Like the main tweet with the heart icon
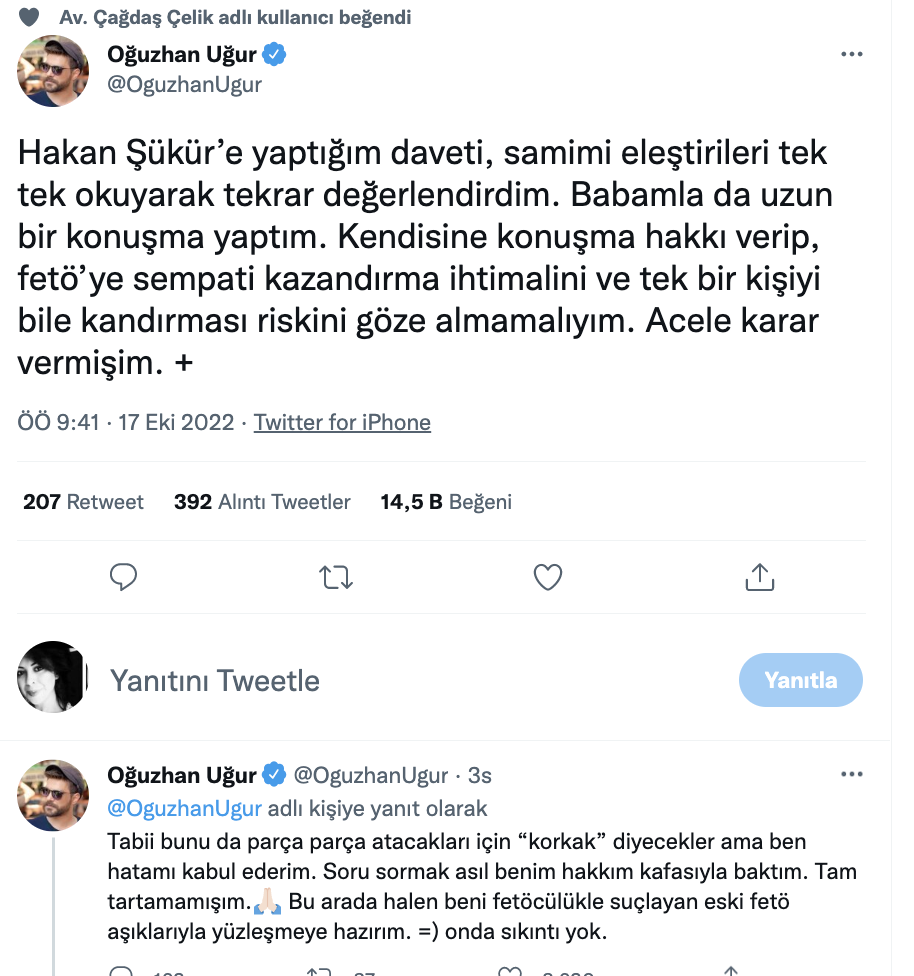Image resolution: width=914 pixels, height=976 pixels. [x=547, y=575]
